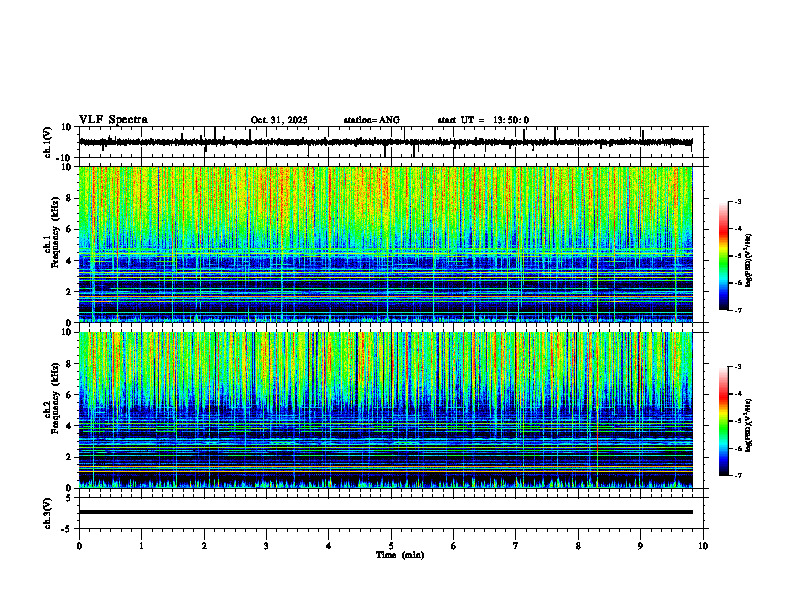This screenshot has width=792, height=612.
Task: Click the time axis tick label "2"
Action: 204,546
